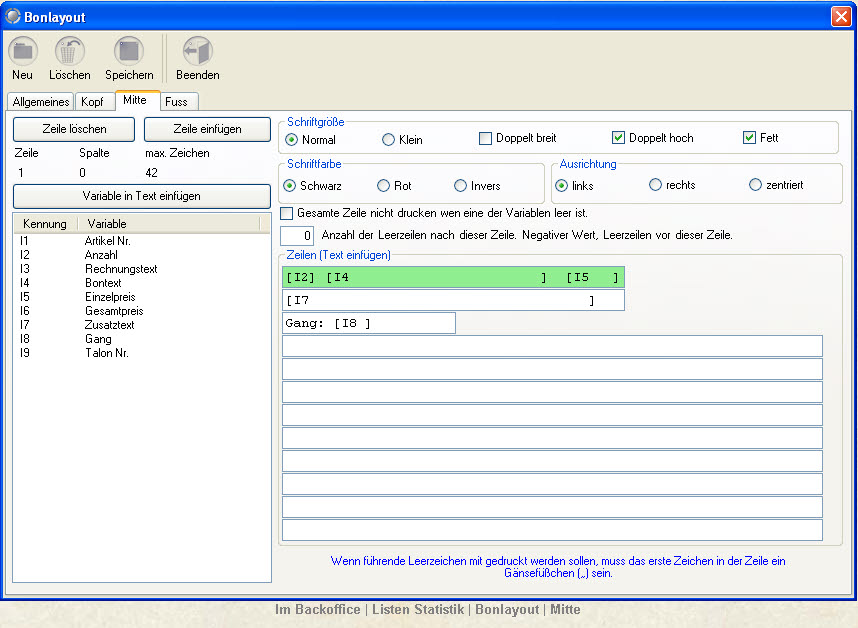Click the Leerzeilen count input field

pos(298,236)
